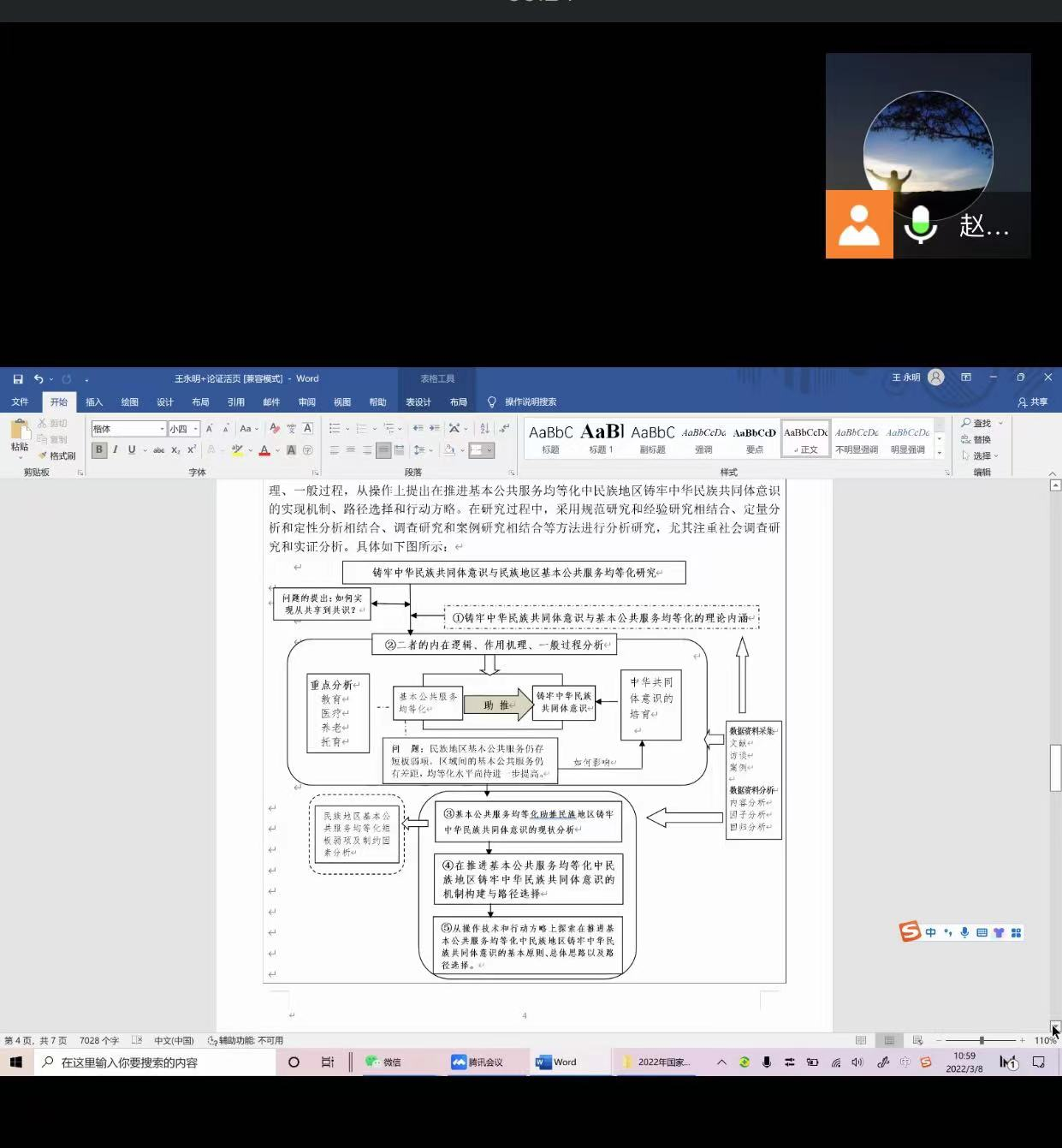Click the clear formatting icon
Viewport: 1062px width, 1148px height.
point(275,428)
